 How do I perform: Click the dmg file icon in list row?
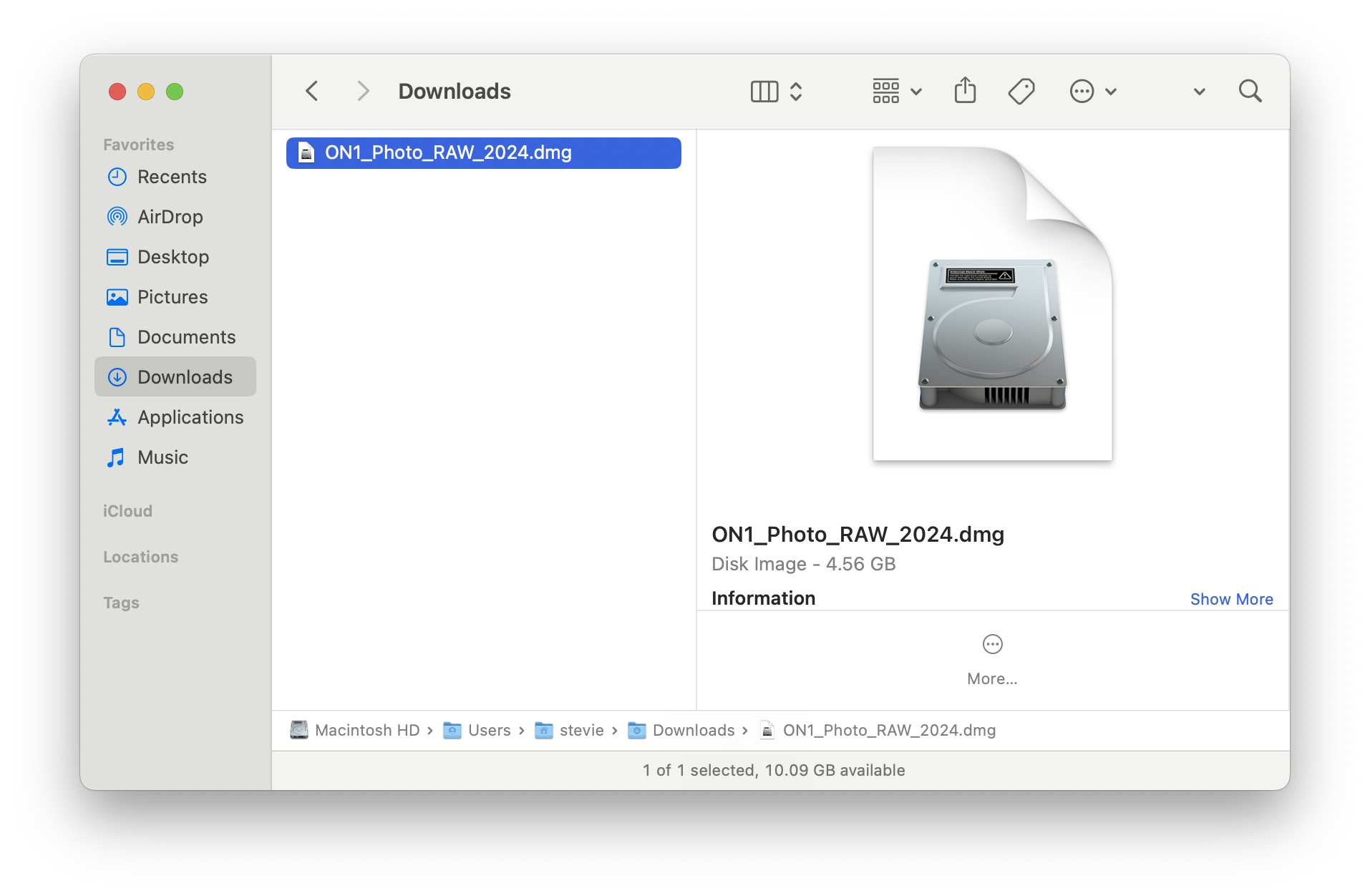pyautogui.click(x=306, y=152)
